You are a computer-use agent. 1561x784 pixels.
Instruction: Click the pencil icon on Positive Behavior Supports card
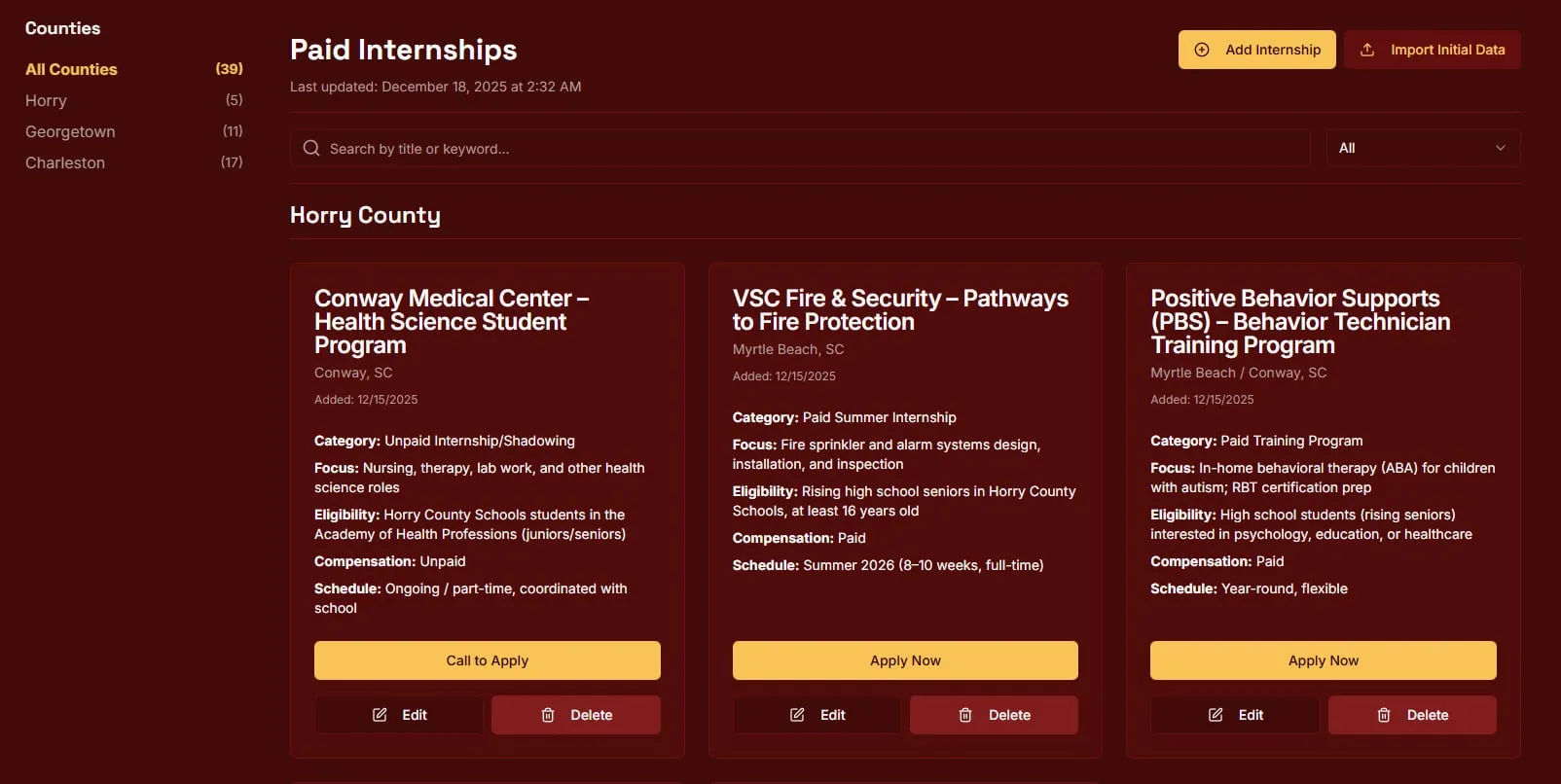point(1216,715)
